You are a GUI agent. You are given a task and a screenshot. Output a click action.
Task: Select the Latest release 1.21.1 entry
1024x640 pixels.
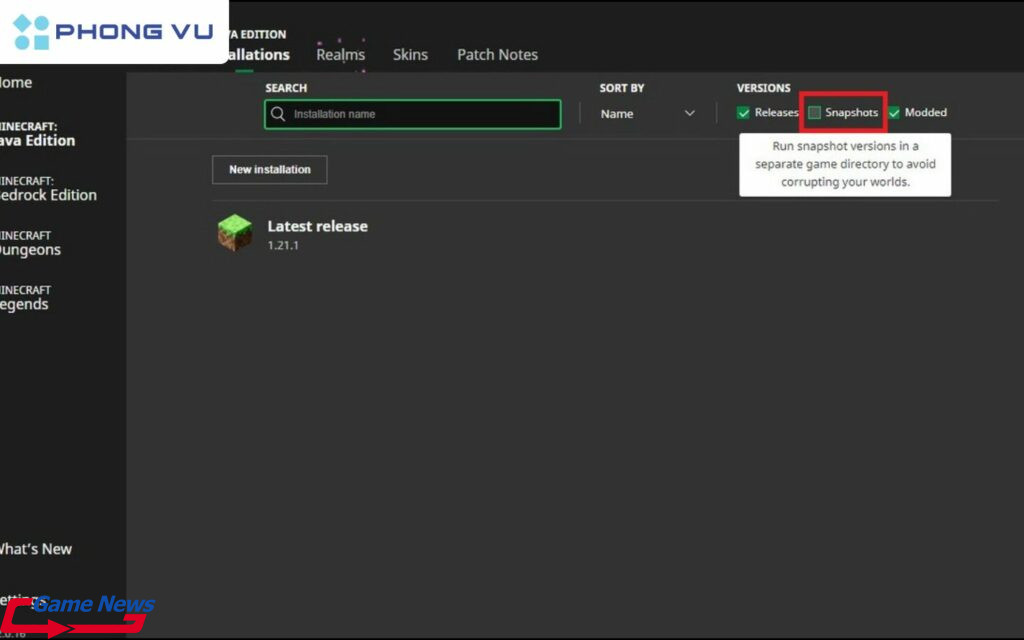tap(317, 232)
